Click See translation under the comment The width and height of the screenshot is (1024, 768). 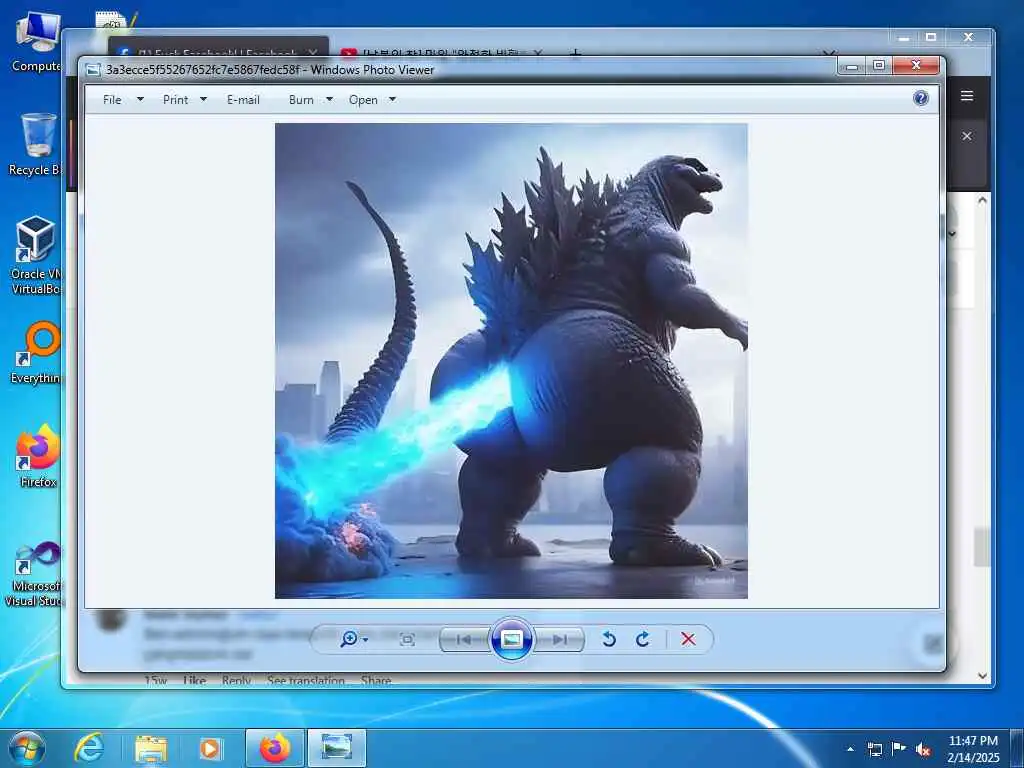click(x=306, y=680)
